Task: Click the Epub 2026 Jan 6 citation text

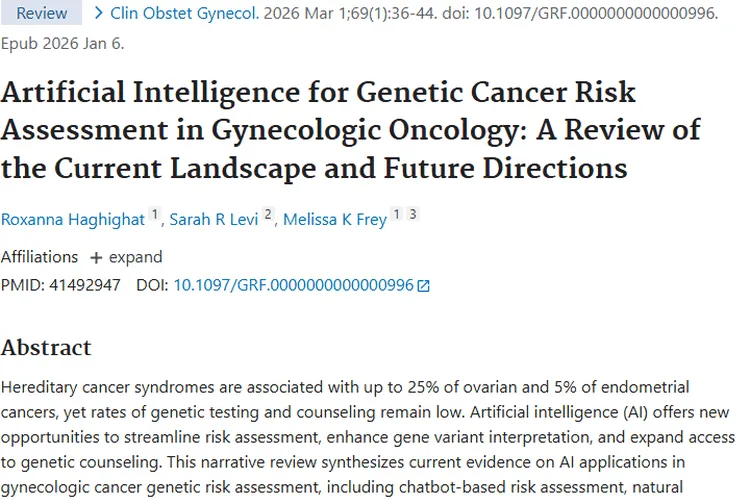Action: click(x=62, y=44)
